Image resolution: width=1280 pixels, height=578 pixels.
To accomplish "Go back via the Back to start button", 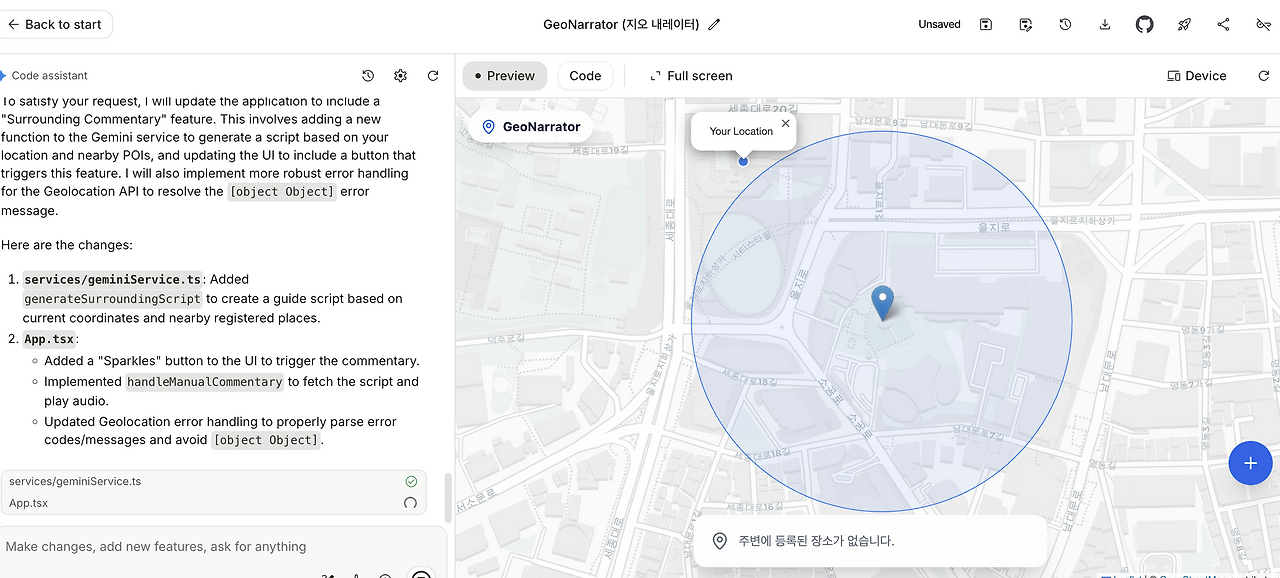I will (56, 24).
